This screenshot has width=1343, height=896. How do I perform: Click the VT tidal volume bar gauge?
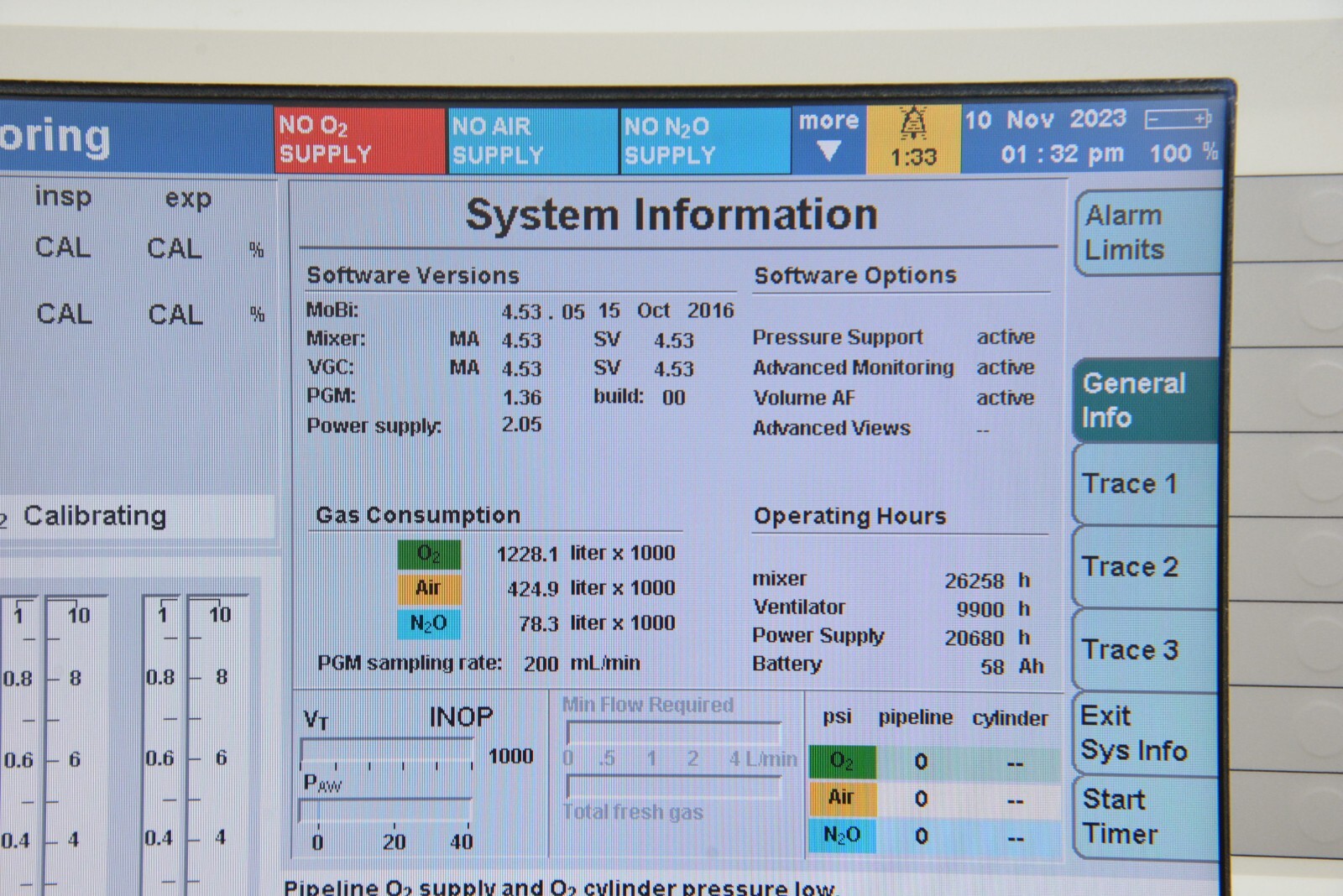point(386,752)
